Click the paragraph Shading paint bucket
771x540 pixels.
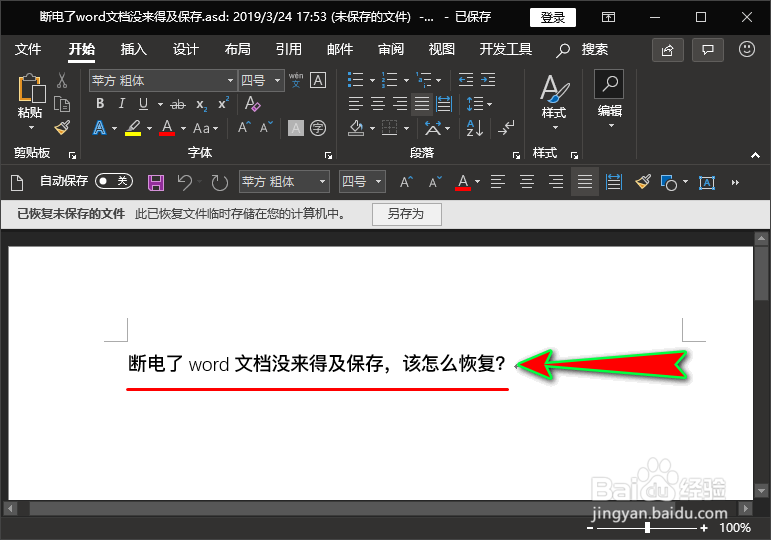(356, 128)
